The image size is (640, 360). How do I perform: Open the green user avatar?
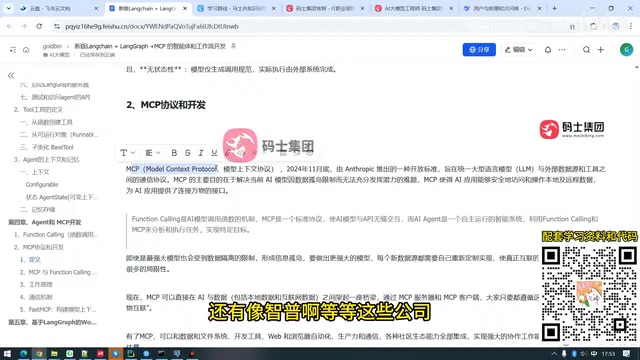click(x=626, y=50)
